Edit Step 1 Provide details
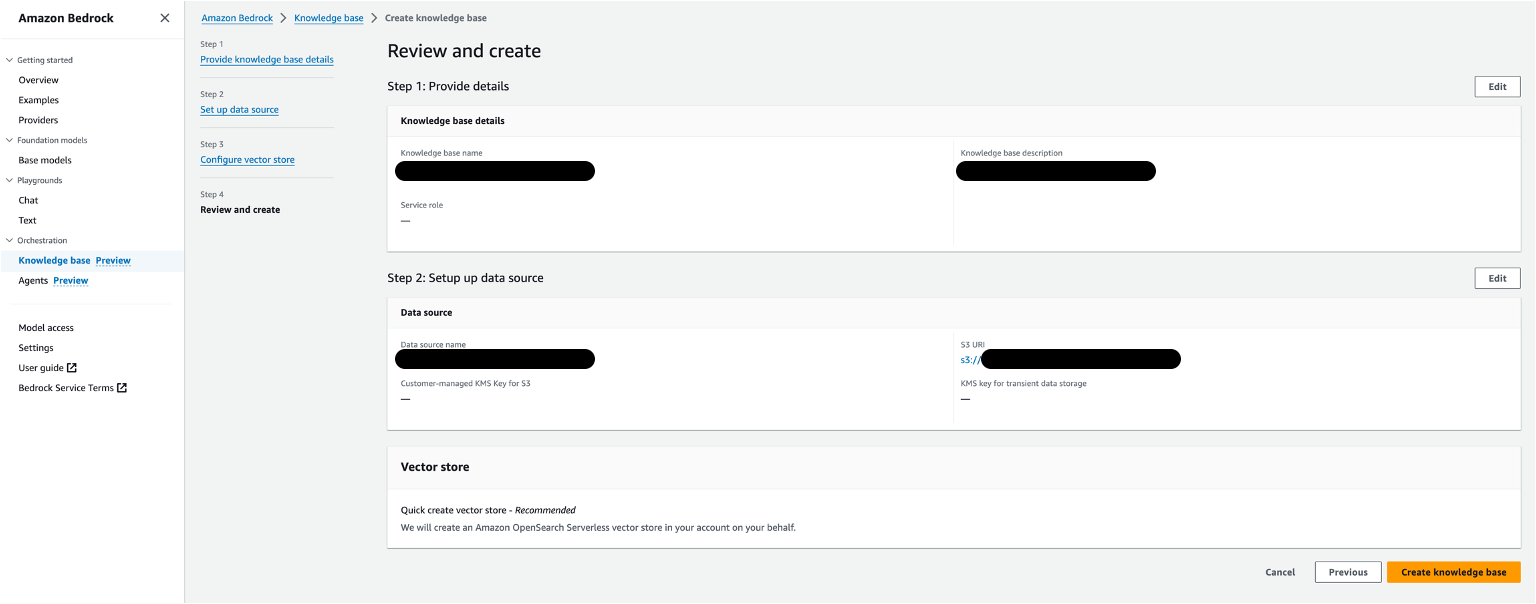Screen dimensions: 1536x604 (x=1497, y=87)
